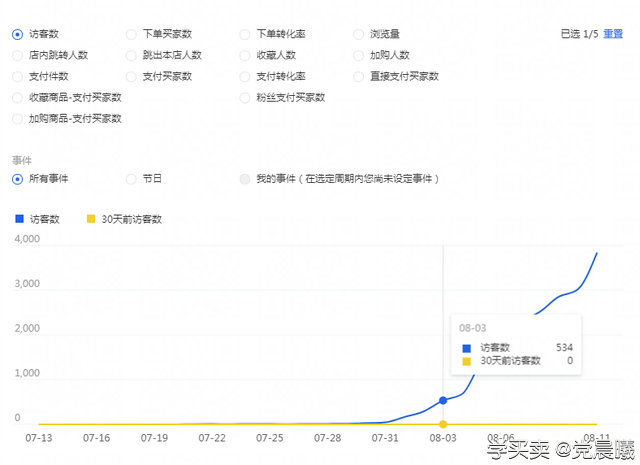Click the 07-16 date axis label

(96, 438)
